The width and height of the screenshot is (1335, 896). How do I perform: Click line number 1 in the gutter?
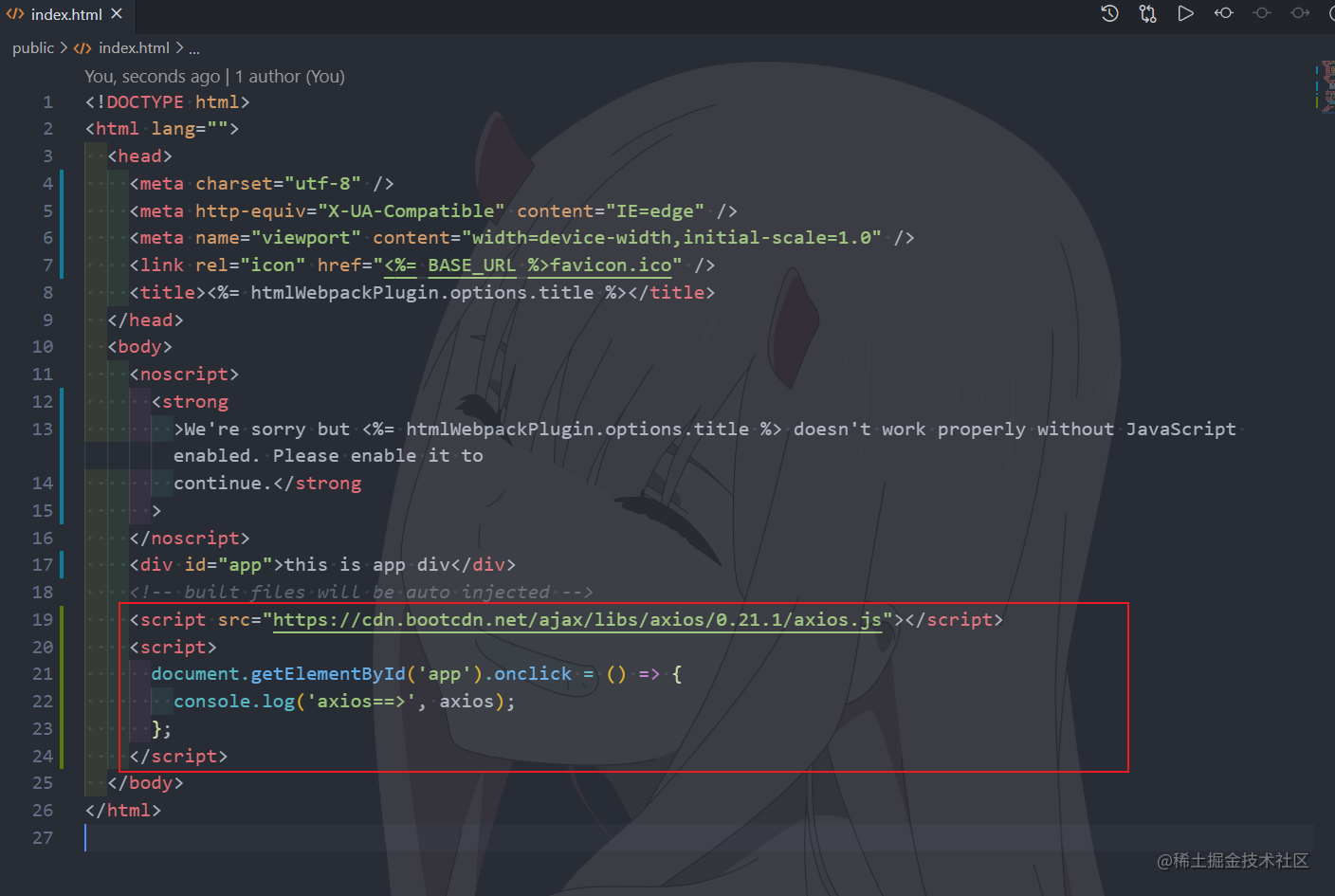tap(47, 101)
